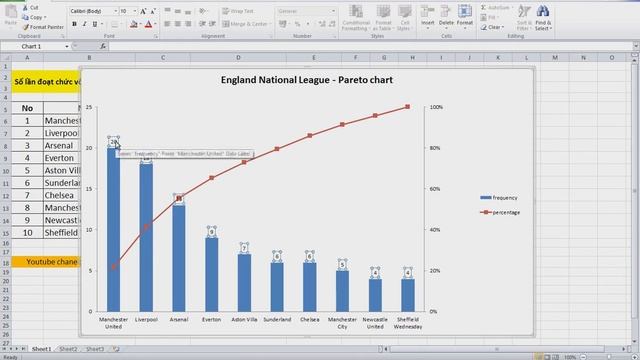The image size is (640, 360).
Task: Click the percentage legend entry
Action: 500,212
